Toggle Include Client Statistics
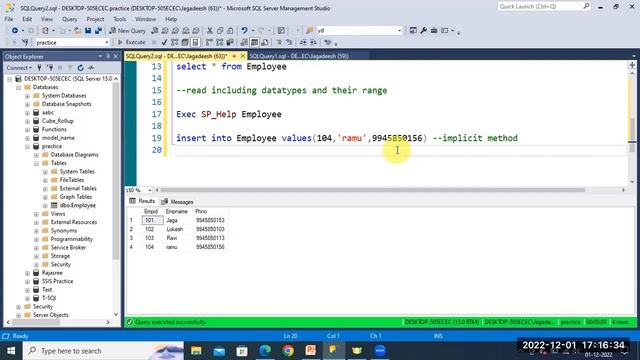Image resolution: width=640 pixels, height=360 pixels. [230, 42]
